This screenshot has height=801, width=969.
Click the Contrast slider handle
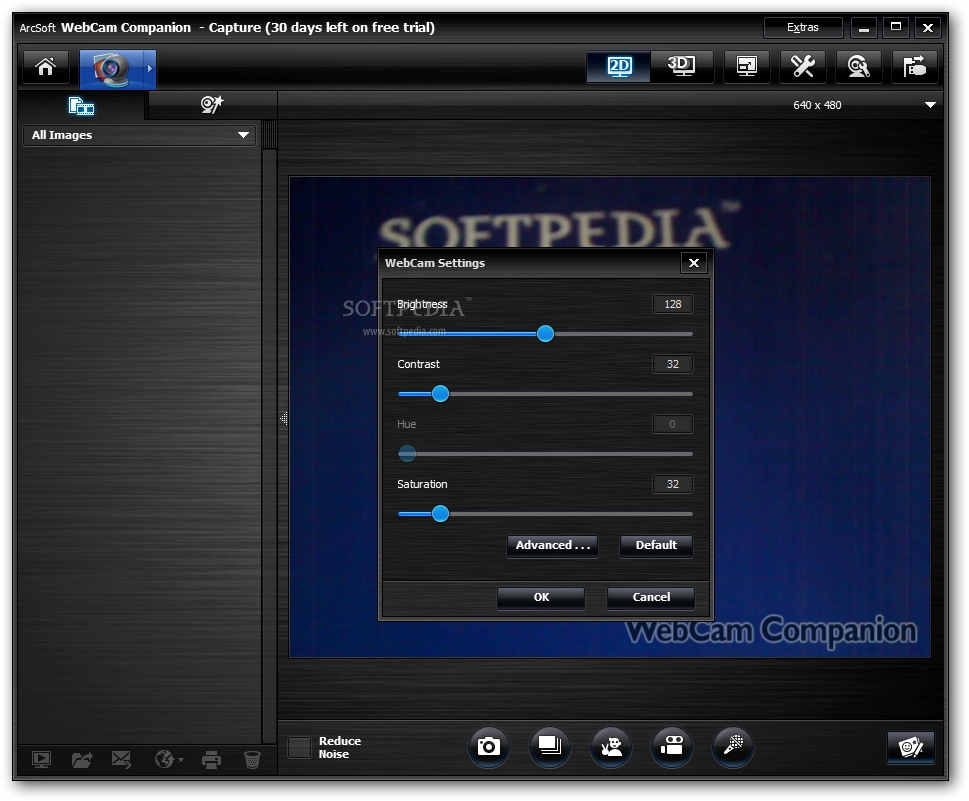[440, 394]
